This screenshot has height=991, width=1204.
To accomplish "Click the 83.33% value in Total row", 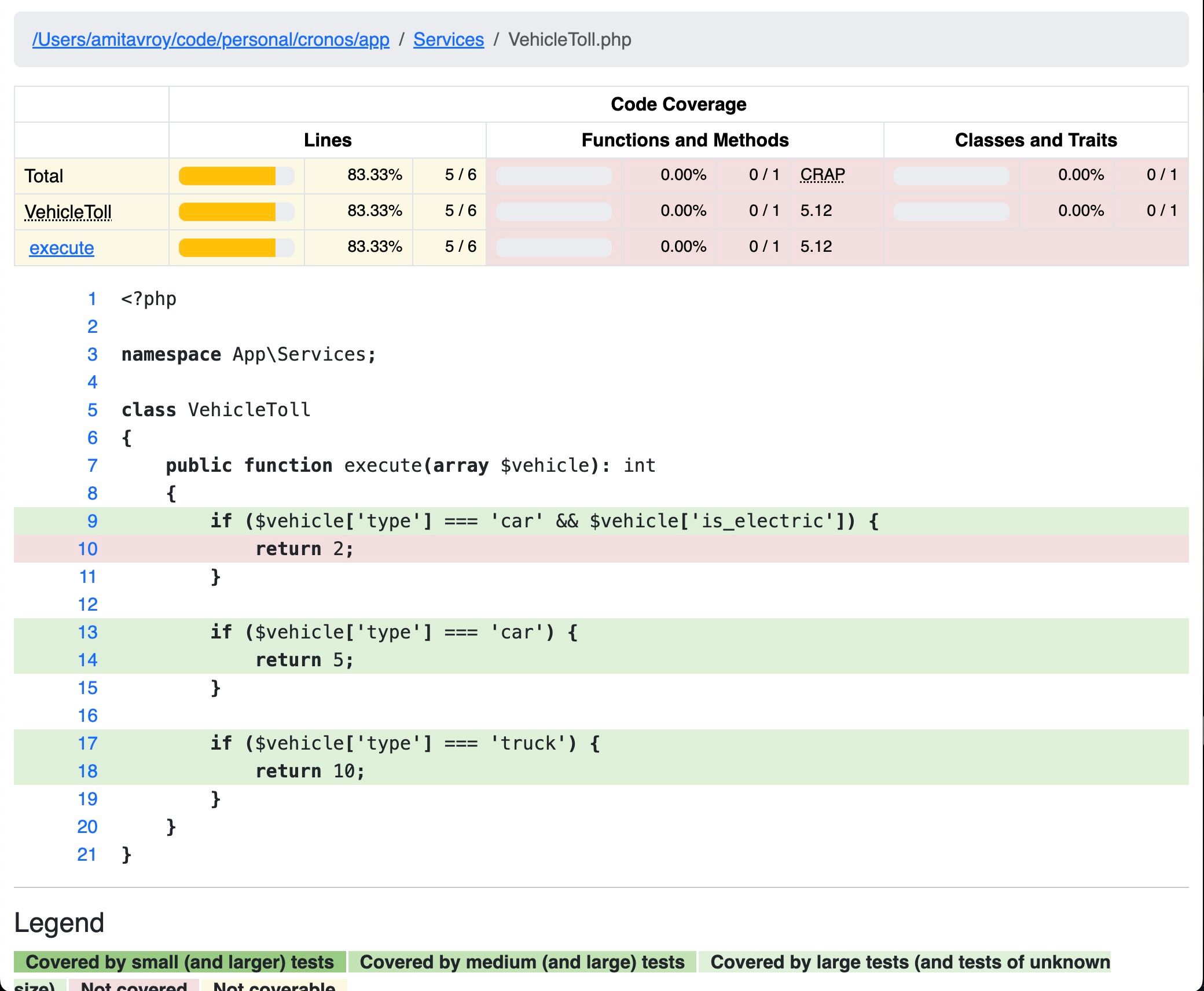I will (375, 175).
